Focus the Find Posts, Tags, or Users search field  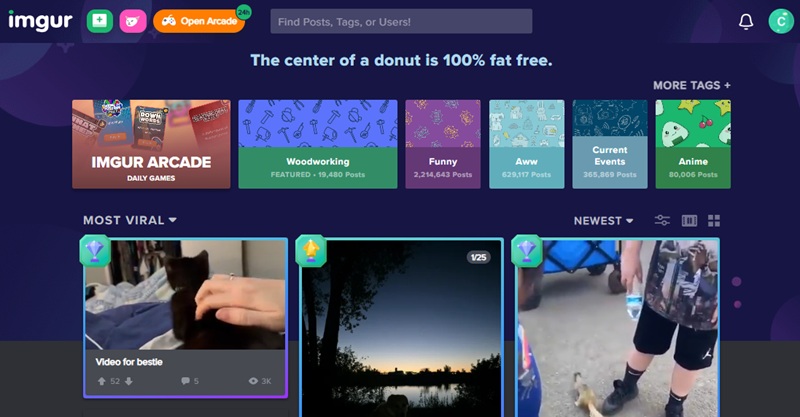(401, 21)
